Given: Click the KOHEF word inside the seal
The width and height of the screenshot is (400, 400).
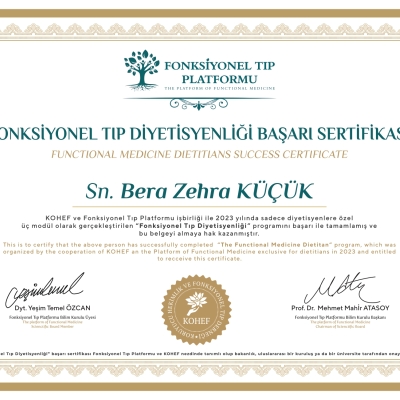Looking at the screenshot, I should (196, 321).
